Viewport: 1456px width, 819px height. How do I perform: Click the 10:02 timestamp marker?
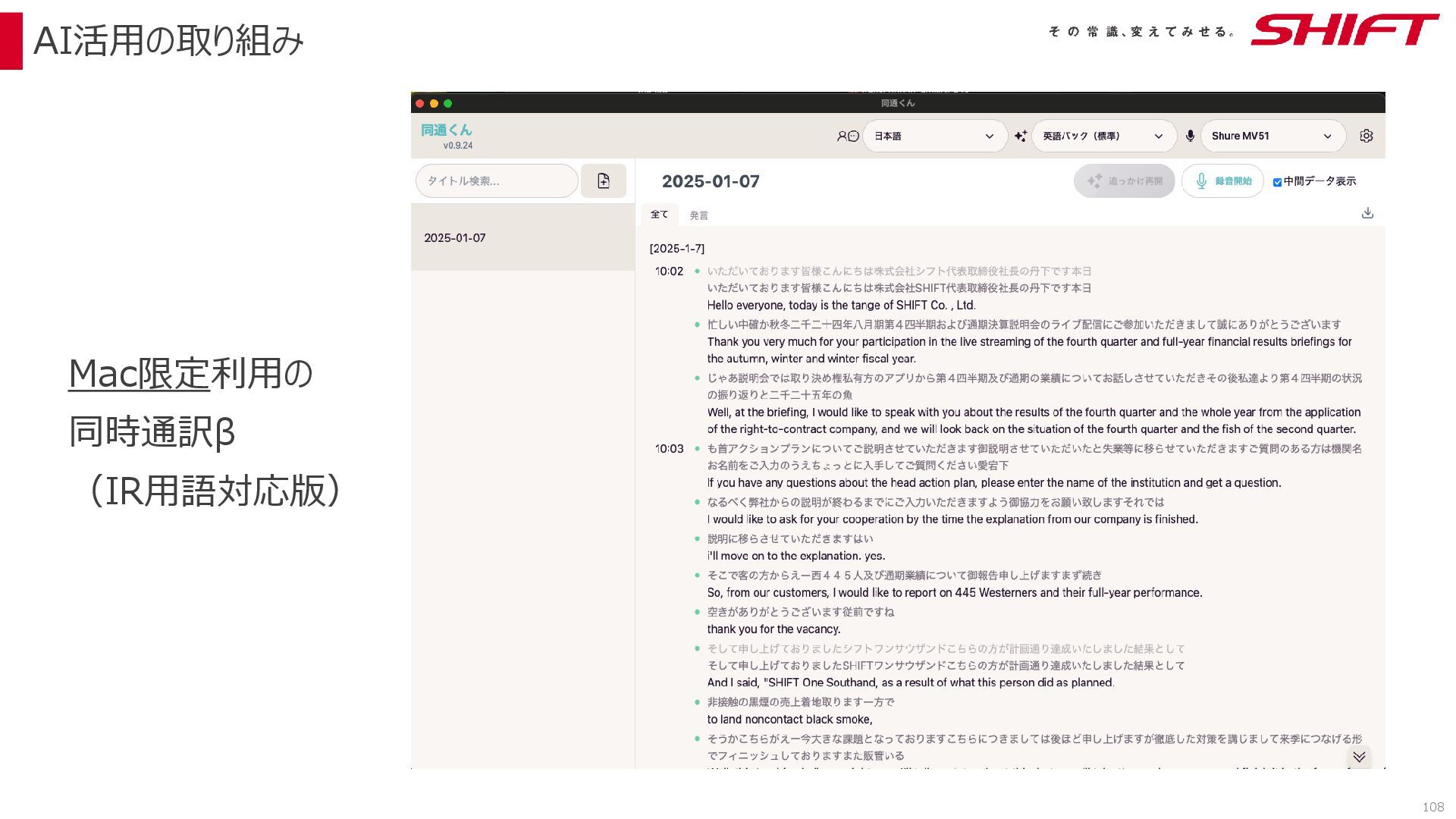coord(669,271)
